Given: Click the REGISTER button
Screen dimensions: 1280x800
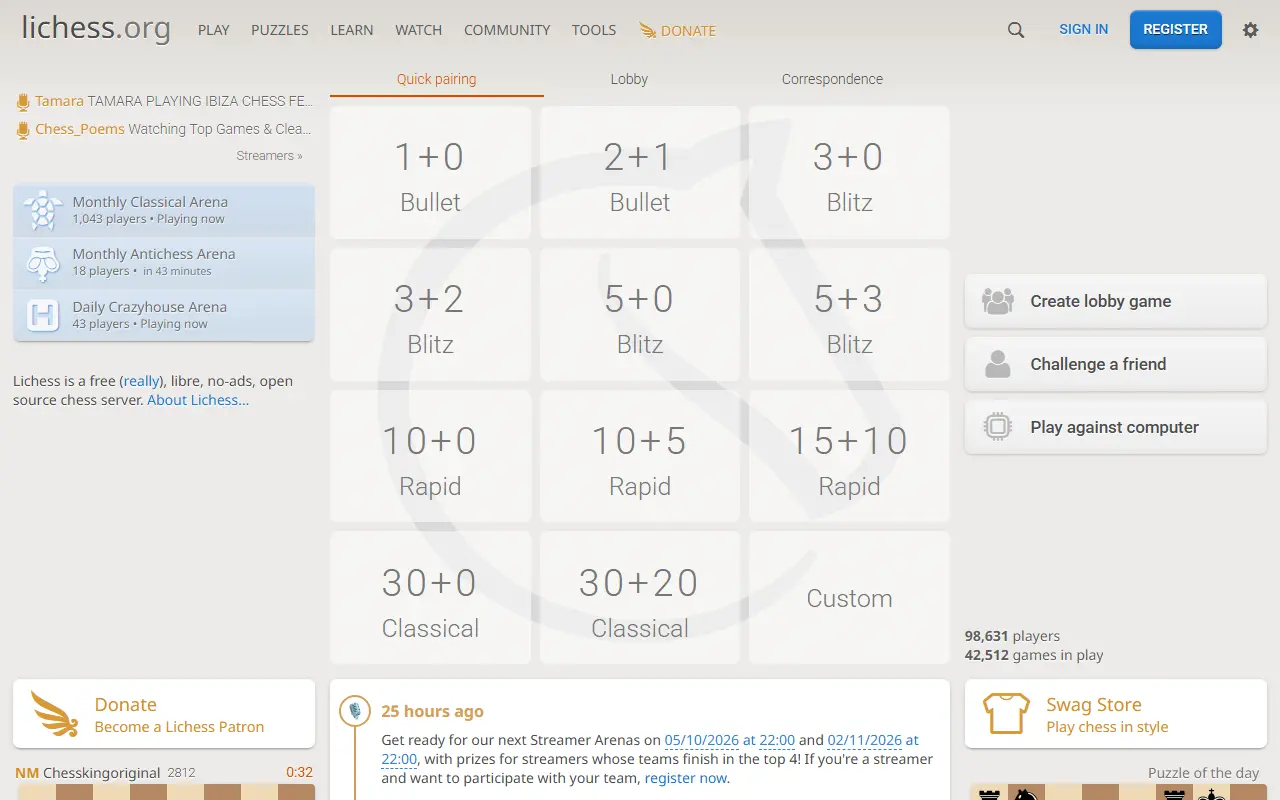Looking at the screenshot, I should coord(1176,30).
